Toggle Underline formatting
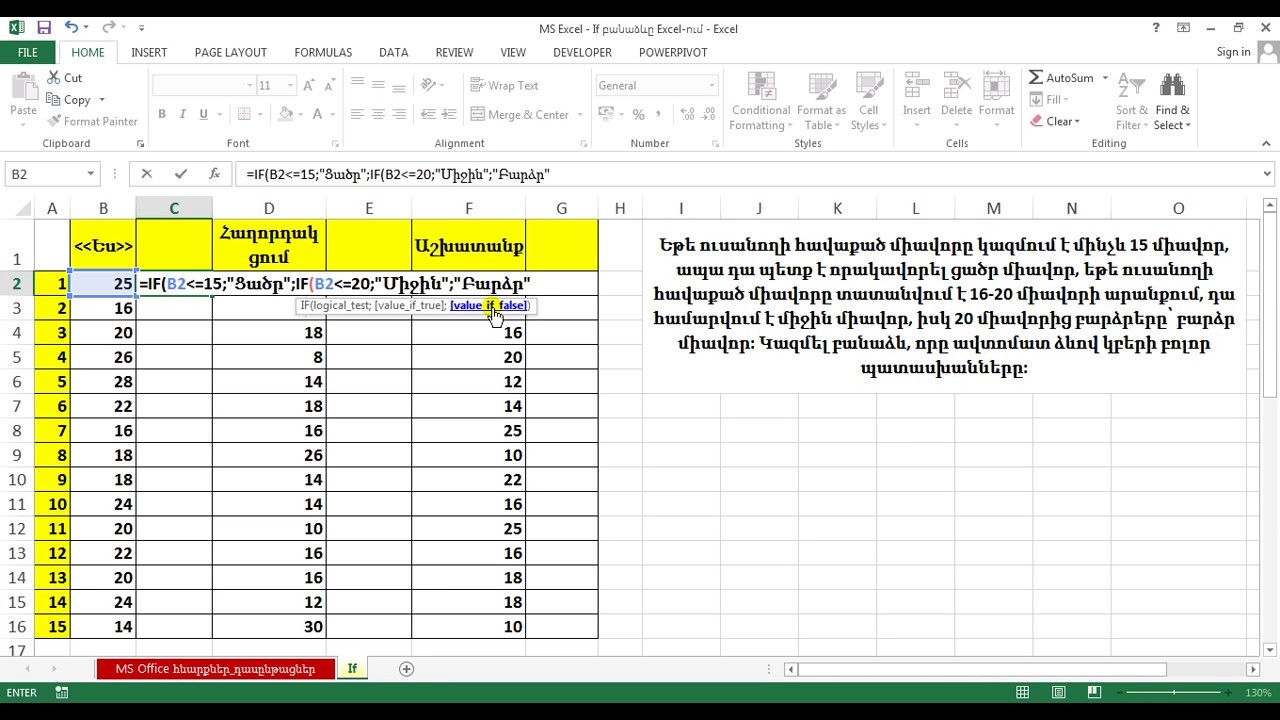 (204, 115)
